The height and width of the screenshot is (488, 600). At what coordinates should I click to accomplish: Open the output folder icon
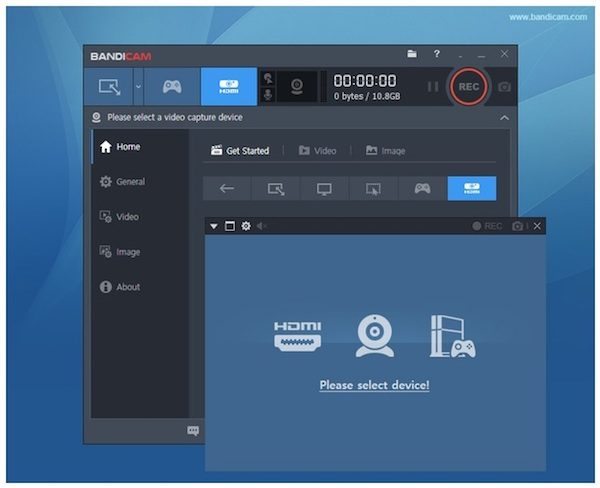[412, 54]
